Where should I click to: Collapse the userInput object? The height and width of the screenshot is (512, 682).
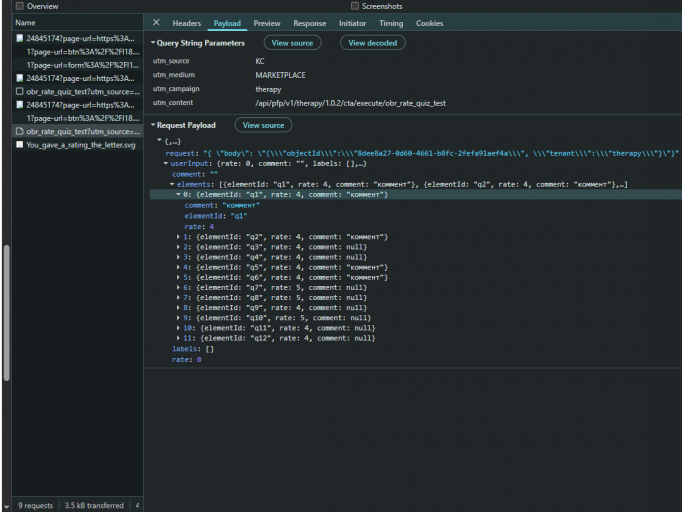(x=166, y=164)
